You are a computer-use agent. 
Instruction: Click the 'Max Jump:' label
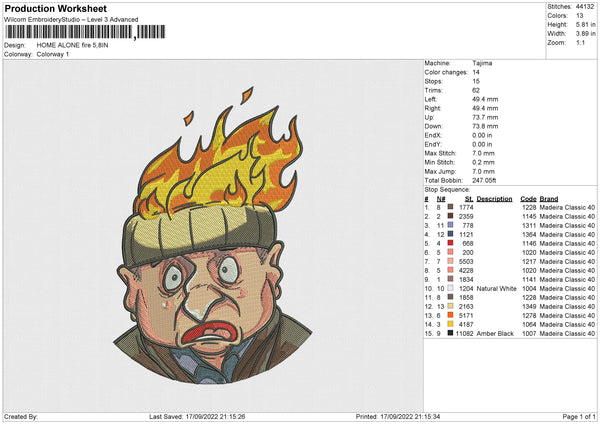click(440, 171)
